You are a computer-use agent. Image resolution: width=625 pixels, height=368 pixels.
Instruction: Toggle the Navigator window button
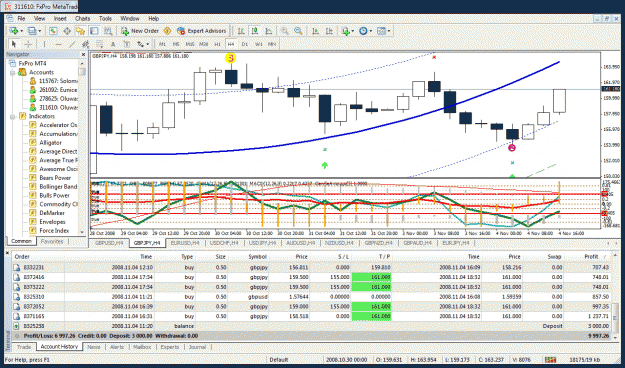81,31
